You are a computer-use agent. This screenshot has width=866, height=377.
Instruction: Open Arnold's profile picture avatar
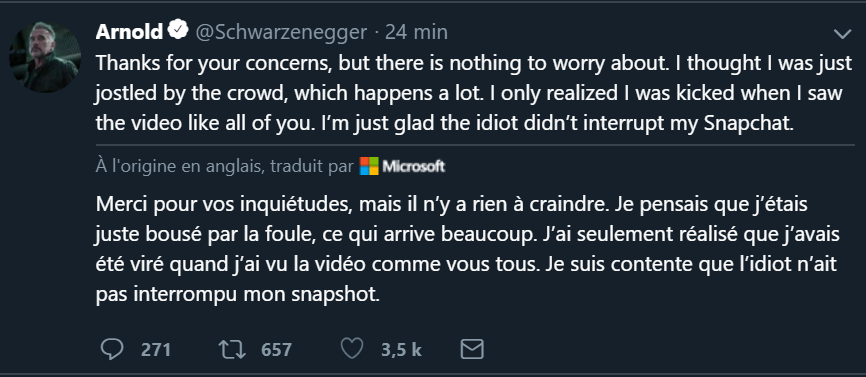(45, 58)
